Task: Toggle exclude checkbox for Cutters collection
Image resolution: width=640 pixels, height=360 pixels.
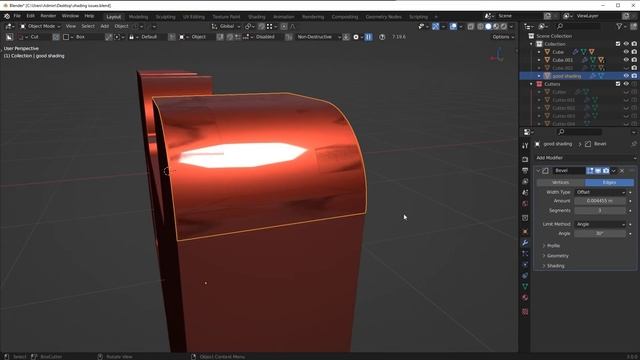Action: coord(618,84)
